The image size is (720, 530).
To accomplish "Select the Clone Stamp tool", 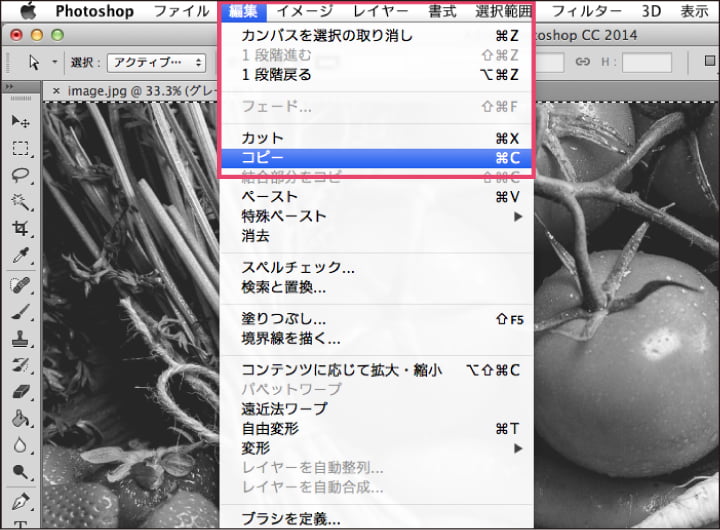I will (20, 339).
